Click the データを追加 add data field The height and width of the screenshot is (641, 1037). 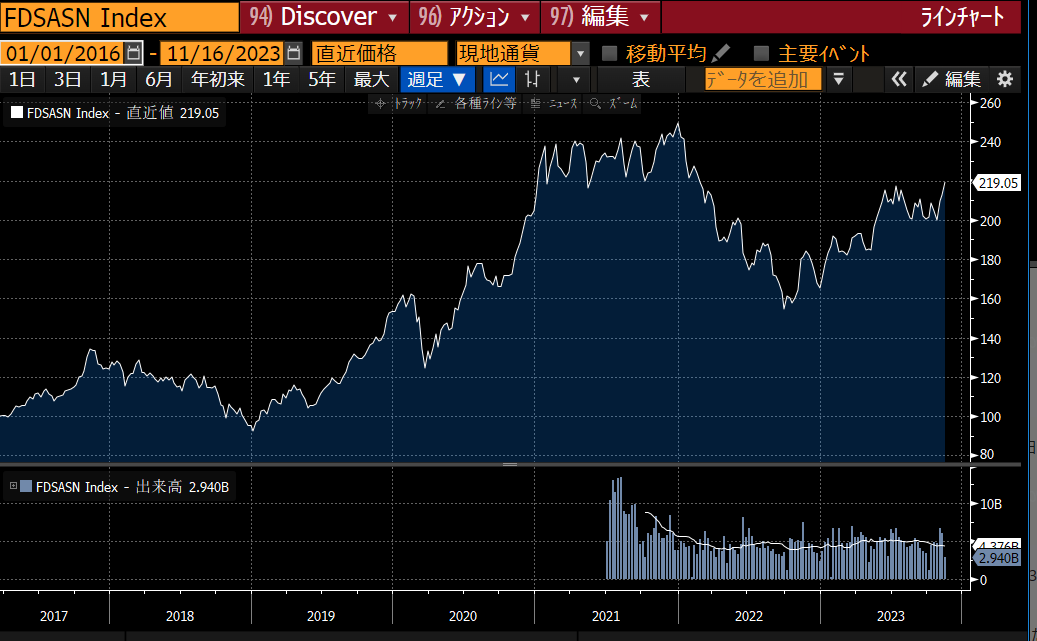pos(763,79)
